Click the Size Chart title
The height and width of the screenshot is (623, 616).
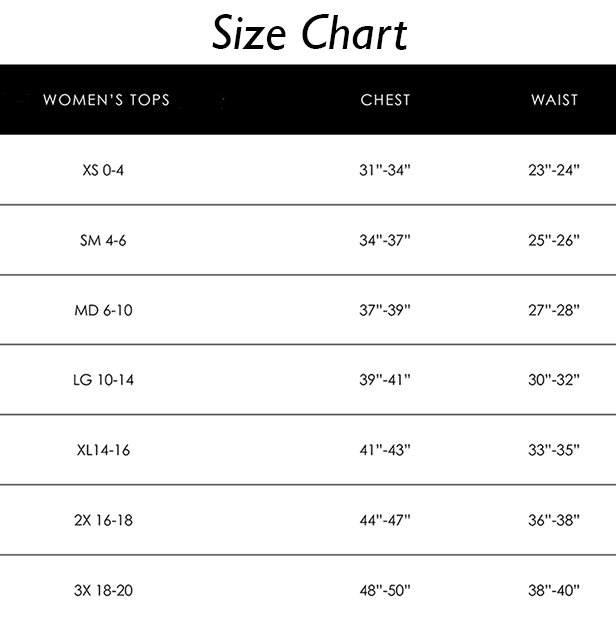point(310,33)
